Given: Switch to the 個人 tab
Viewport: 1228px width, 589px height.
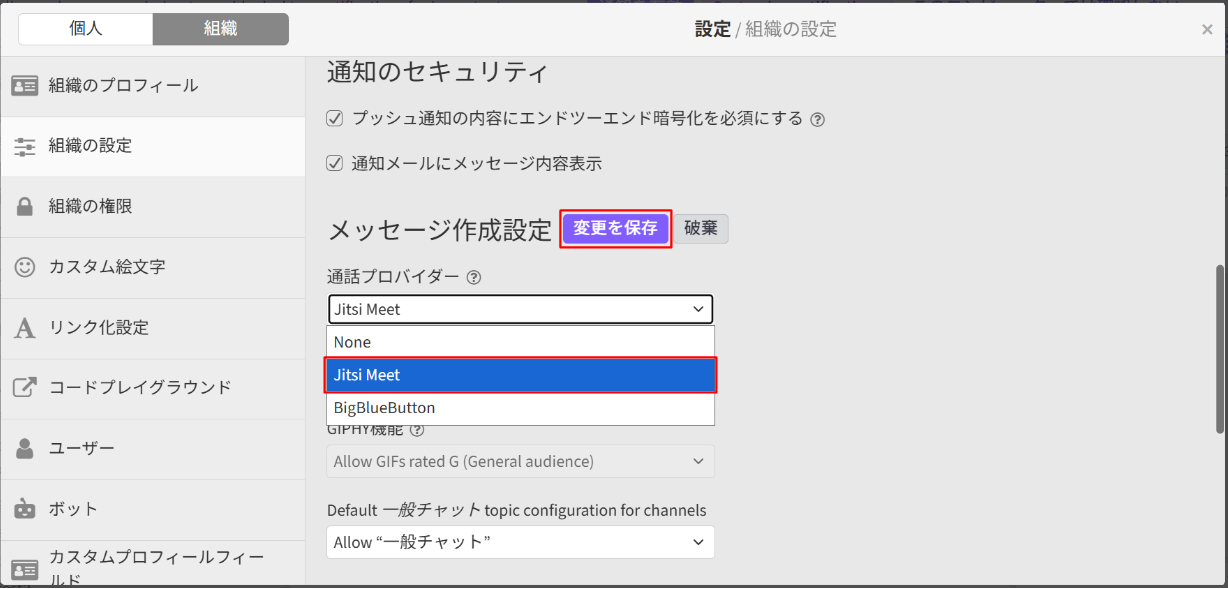Looking at the screenshot, I should pyautogui.click(x=85, y=29).
